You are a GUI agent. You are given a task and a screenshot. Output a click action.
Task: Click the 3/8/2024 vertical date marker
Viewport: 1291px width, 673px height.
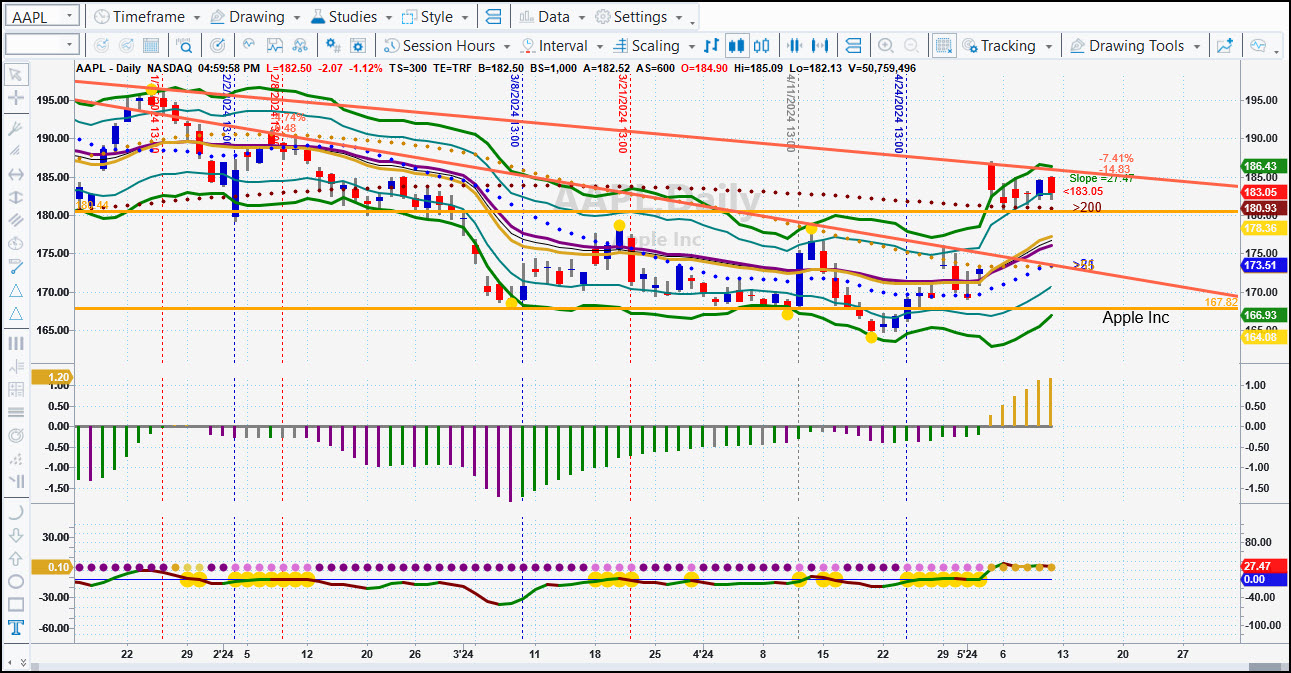(514, 111)
